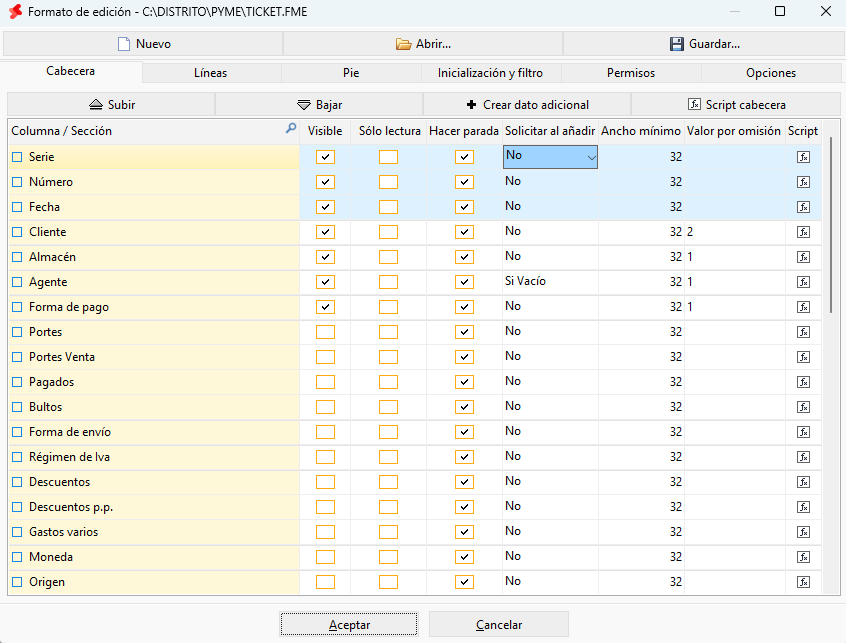Open the script icon on Cliente row
This screenshot has height=643, width=846.
[x=803, y=232]
